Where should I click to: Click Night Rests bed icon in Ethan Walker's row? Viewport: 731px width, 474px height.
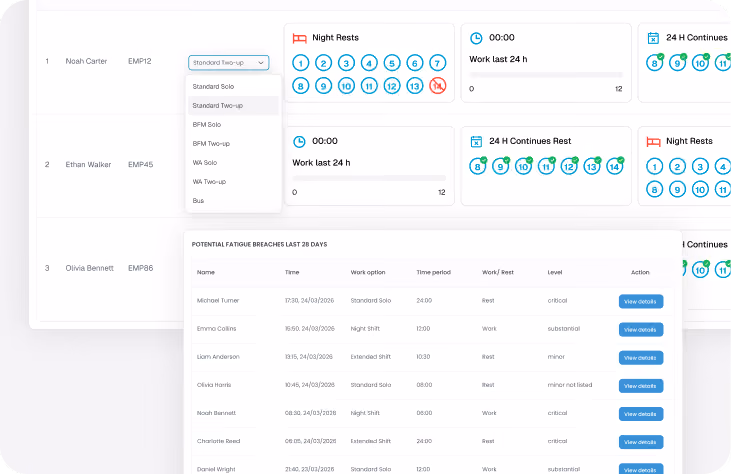(x=653, y=142)
